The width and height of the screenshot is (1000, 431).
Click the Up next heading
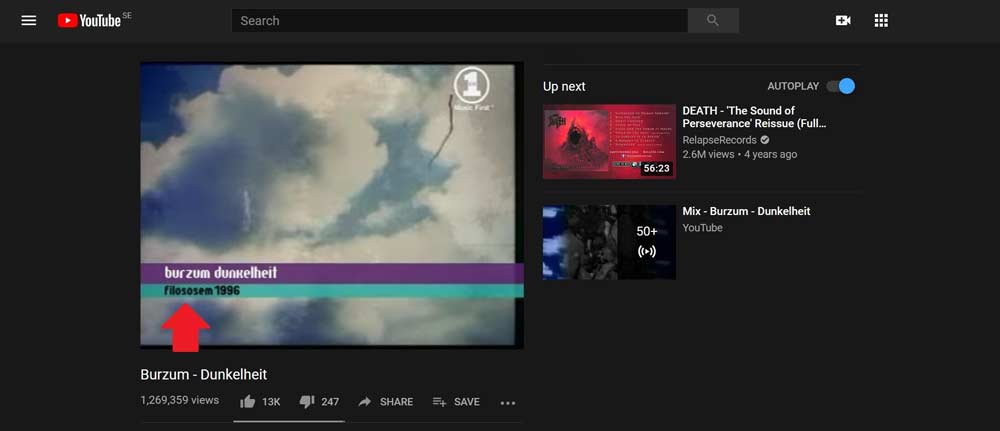pyautogui.click(x=564, y=86)
